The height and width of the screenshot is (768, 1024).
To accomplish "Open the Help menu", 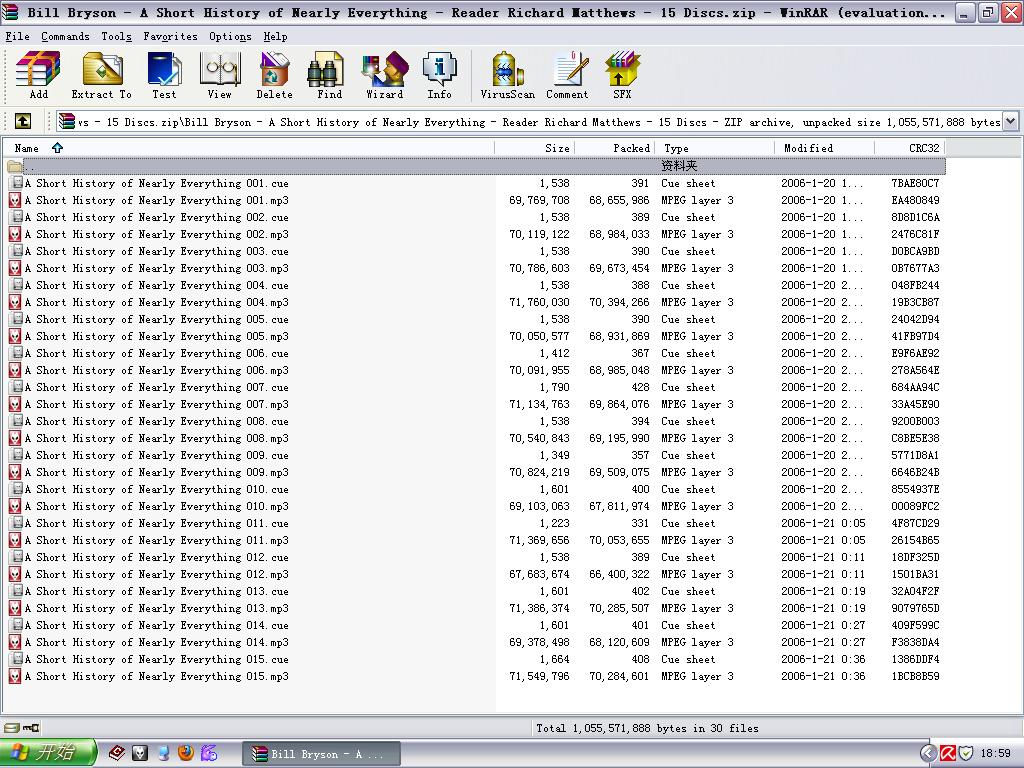I will pyautogui.click(x=276, y=37).
